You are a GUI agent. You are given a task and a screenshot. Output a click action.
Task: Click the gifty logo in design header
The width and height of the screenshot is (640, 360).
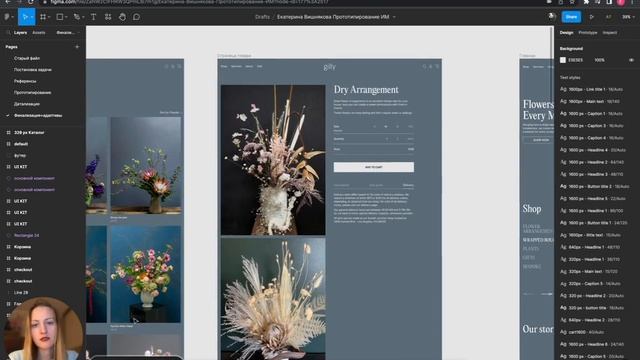(329, 67)
